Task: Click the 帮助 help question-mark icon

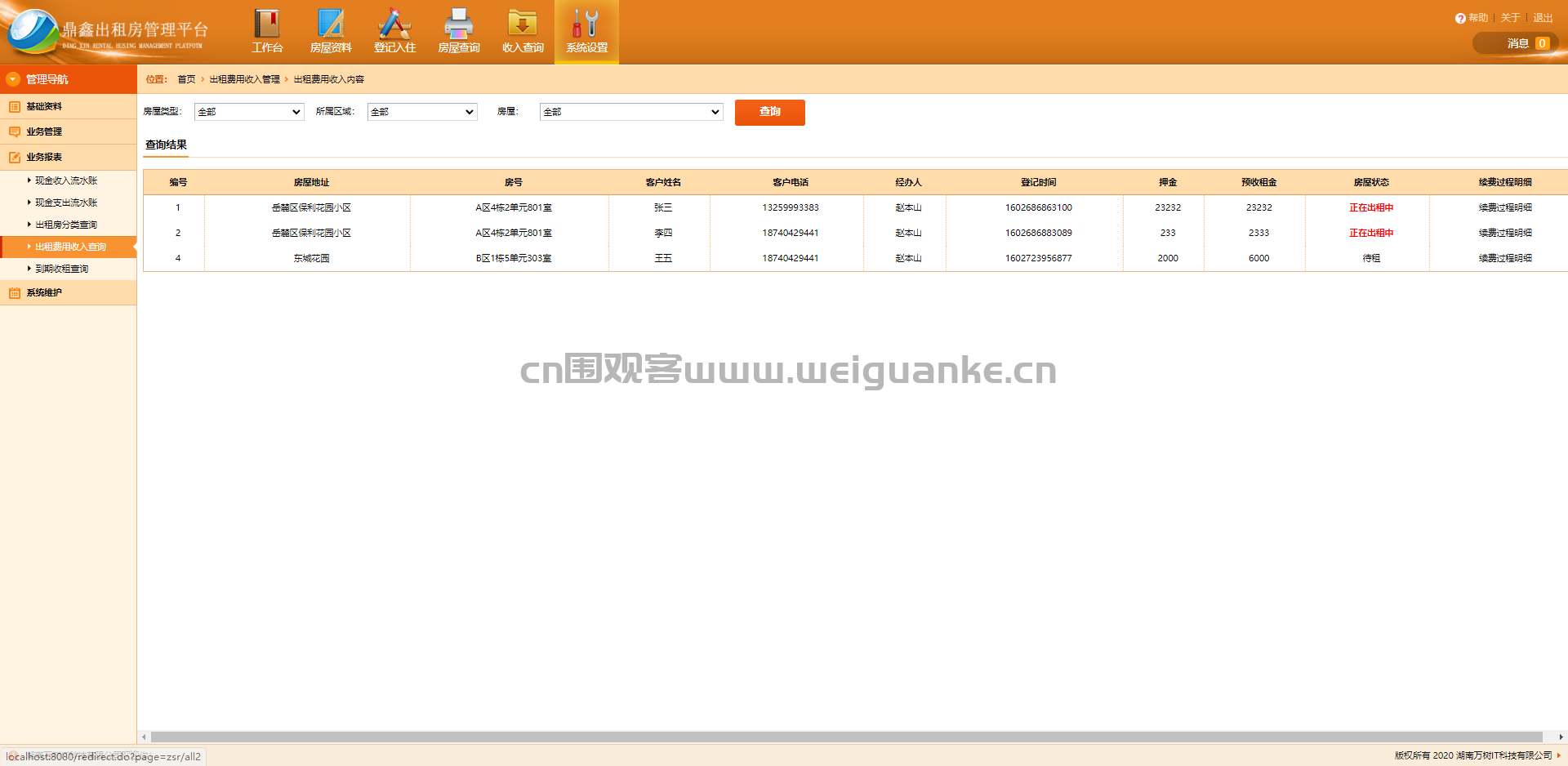Action: [1460, 18]
